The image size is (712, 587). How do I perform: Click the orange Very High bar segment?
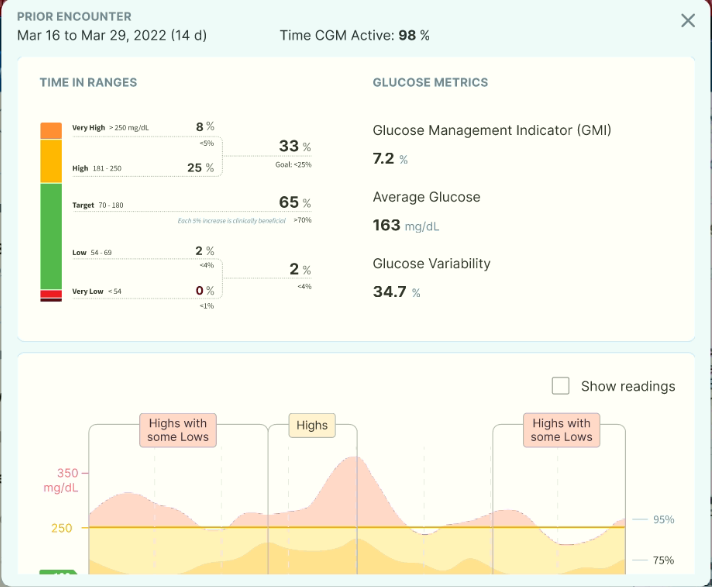click(x=51, y=131)
